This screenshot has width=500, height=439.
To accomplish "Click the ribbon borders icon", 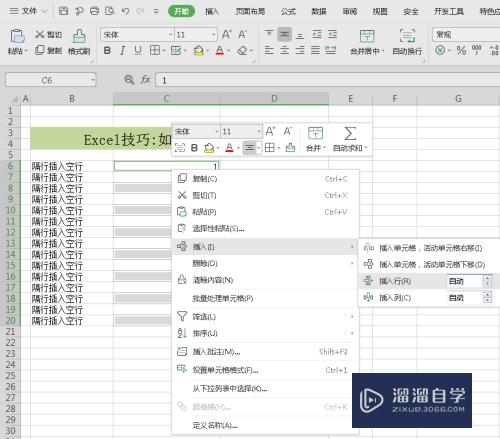I will [x=155, y=51].
